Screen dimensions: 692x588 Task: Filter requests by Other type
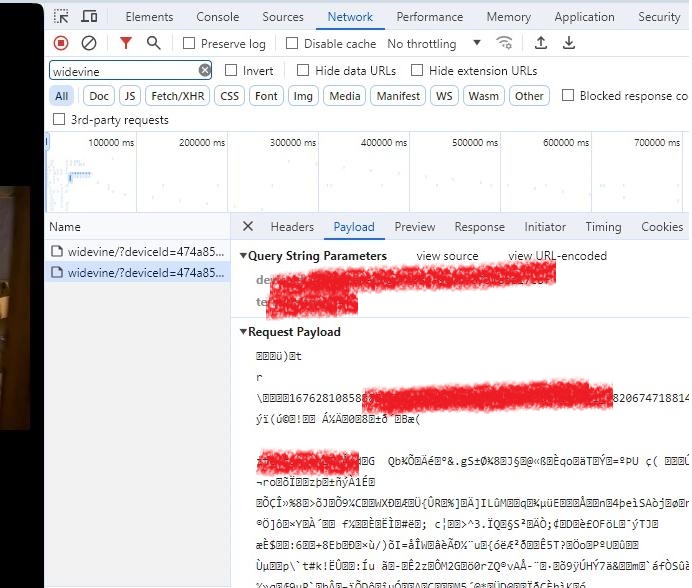[529, 96]
